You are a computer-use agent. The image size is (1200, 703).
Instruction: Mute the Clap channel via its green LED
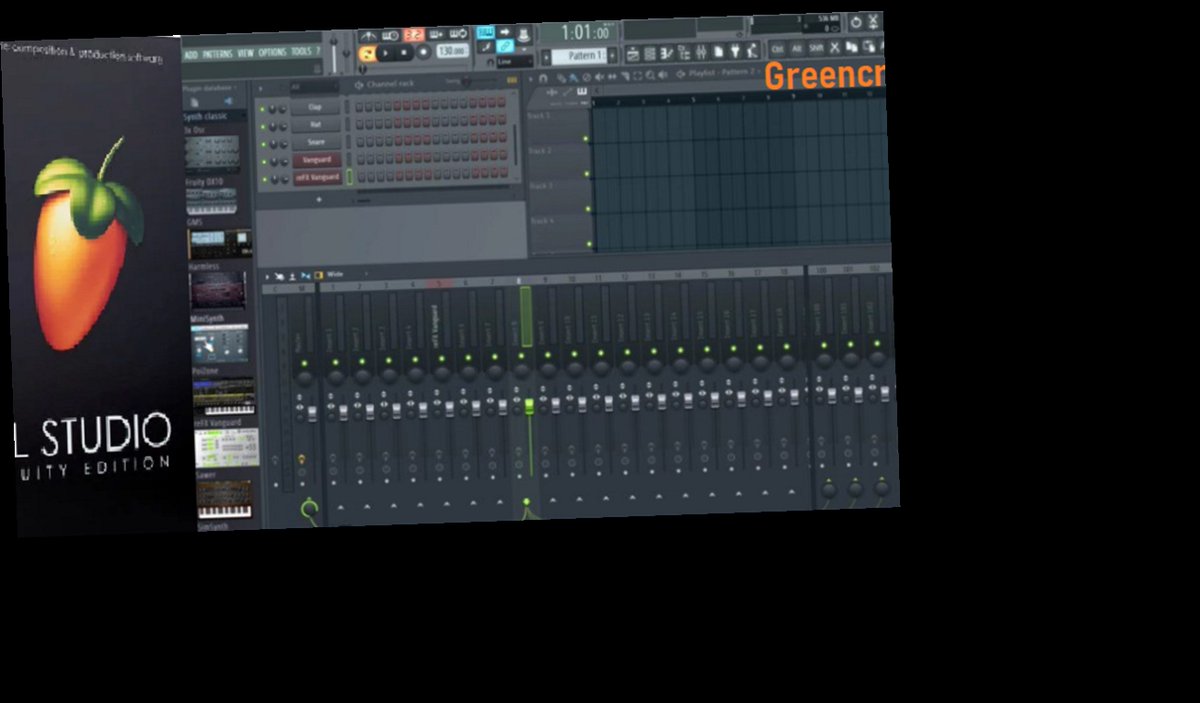pos(262,107)
